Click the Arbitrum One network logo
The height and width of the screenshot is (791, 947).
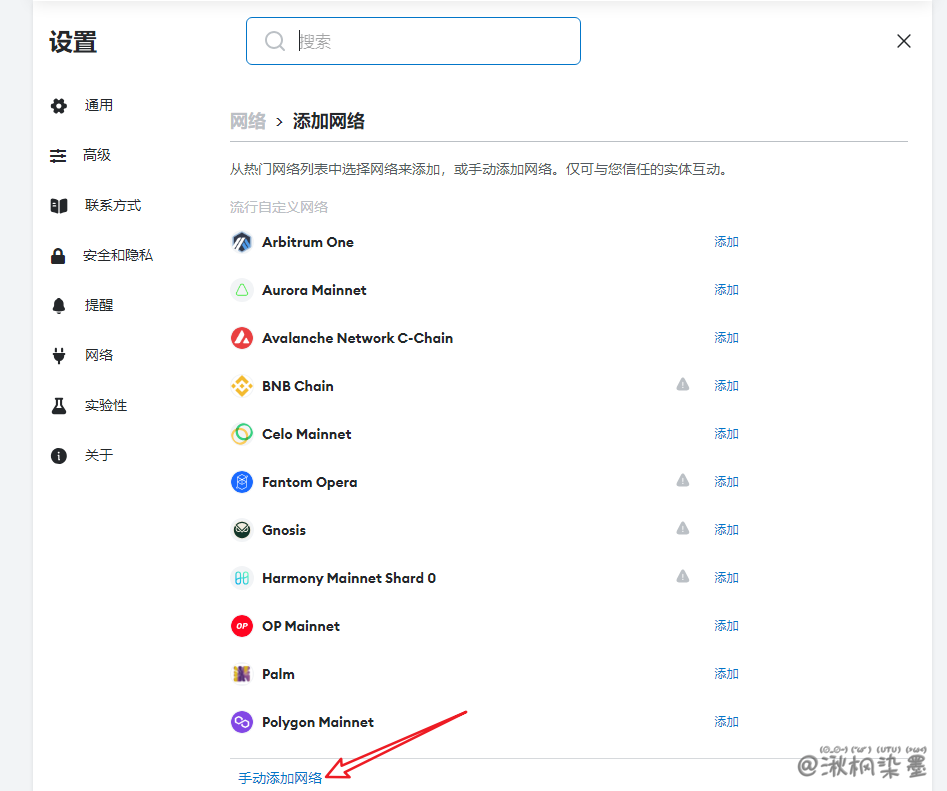(x=241, y=242)
